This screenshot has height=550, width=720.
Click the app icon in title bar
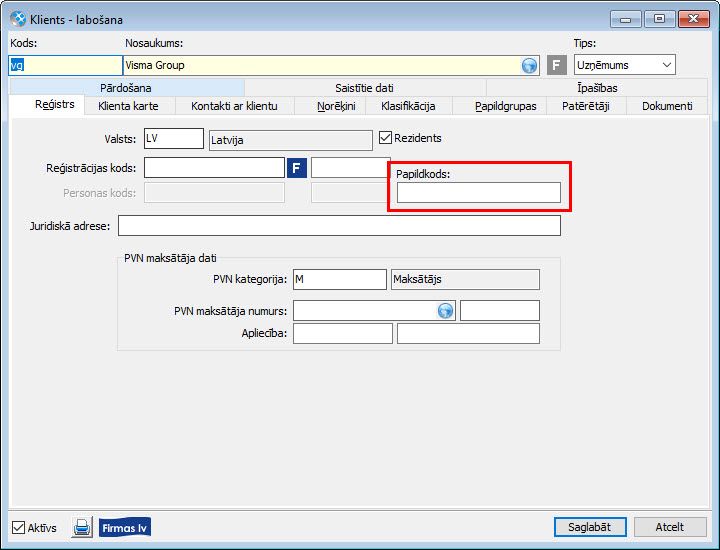pyautogui.click(x=18, y=19)
